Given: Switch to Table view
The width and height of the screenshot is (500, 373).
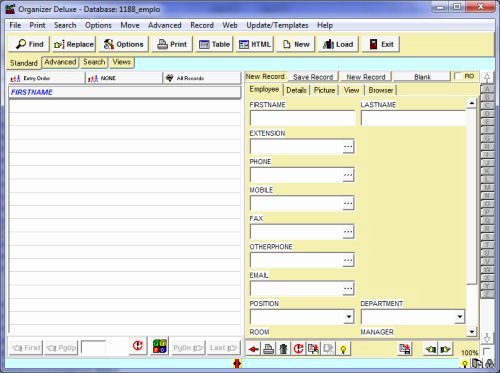Looking at the screenshot, I should click(214, 44).
